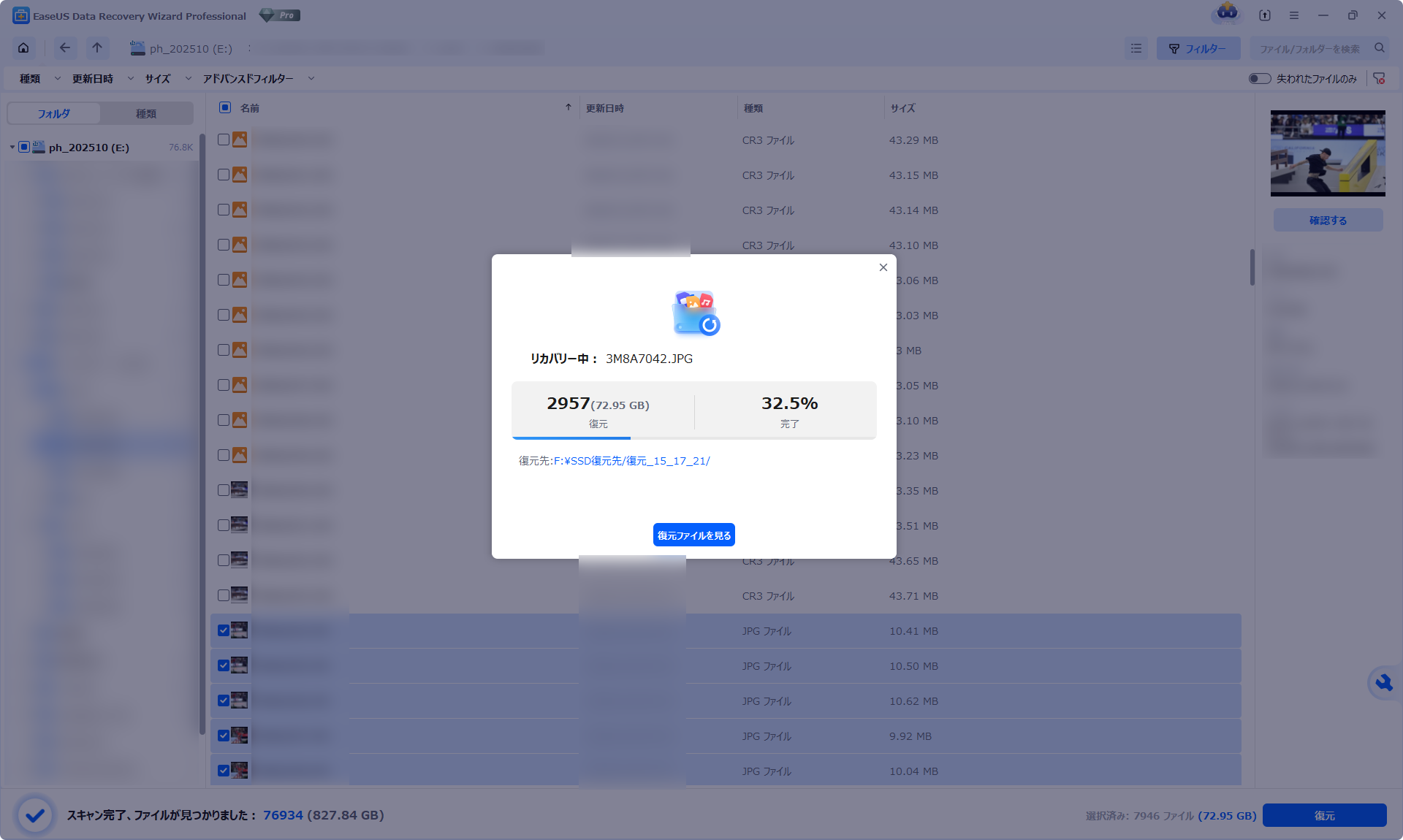Open the list view layout icon

pyautogui.click(x=1136, y=48)
